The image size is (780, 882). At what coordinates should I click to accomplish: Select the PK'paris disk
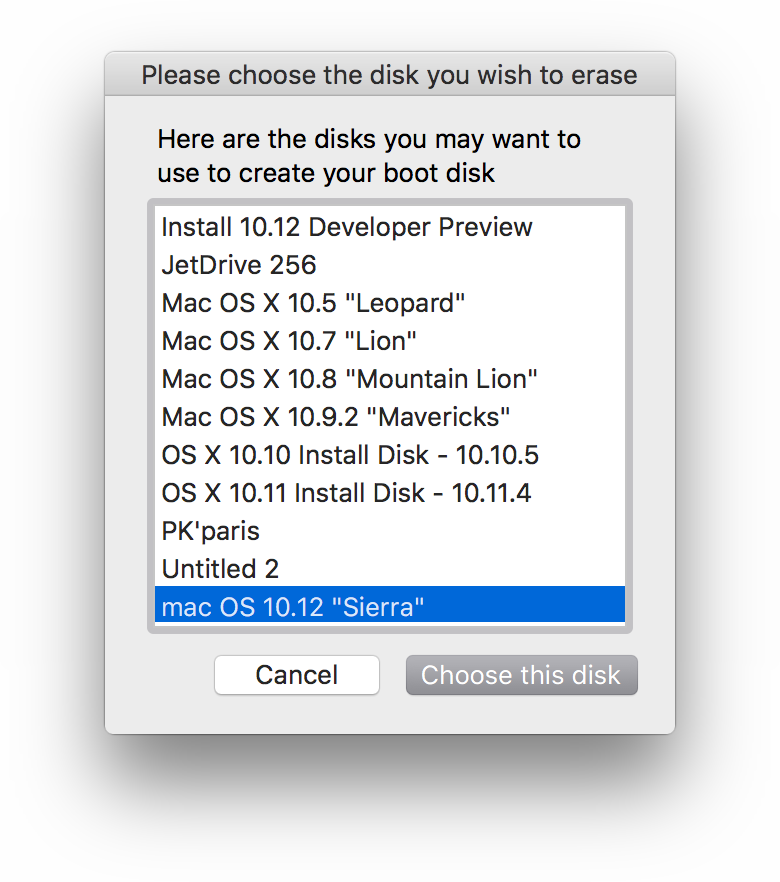[x=390, y=531]
